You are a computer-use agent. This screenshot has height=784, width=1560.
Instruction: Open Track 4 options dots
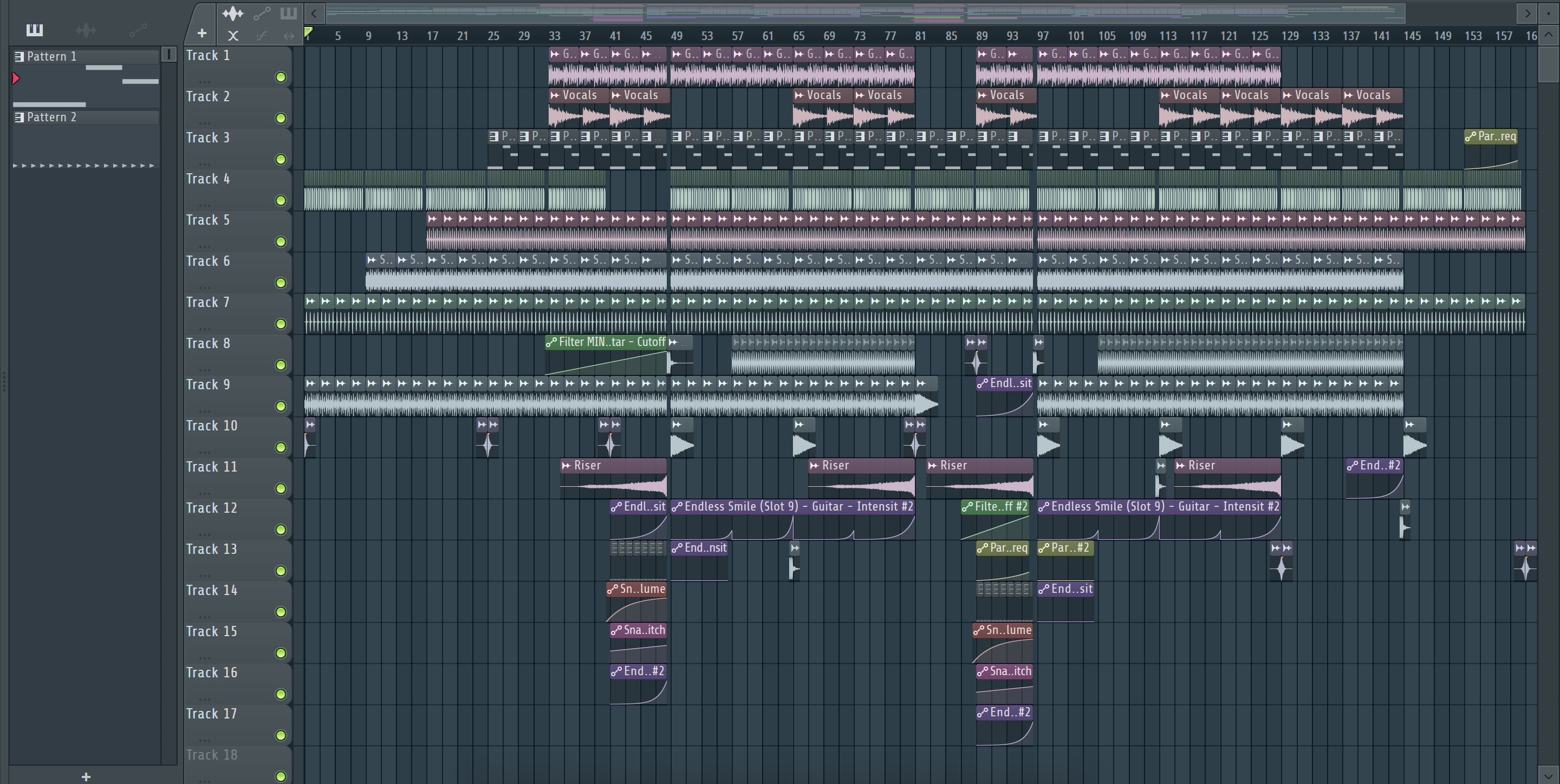pyautogui.click(x=205, y=205)
